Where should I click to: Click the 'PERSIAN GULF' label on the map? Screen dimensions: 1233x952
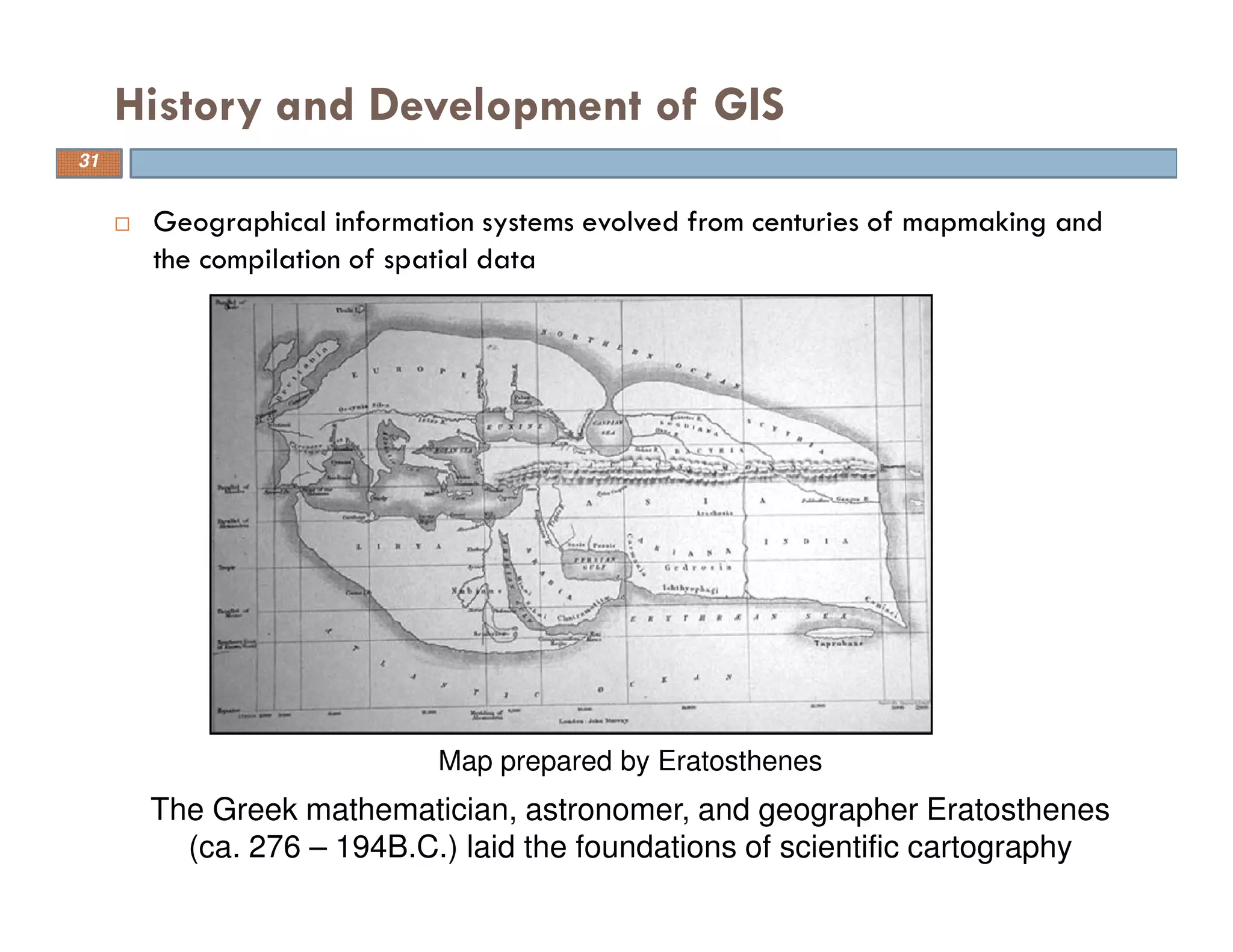coord(594,563)
